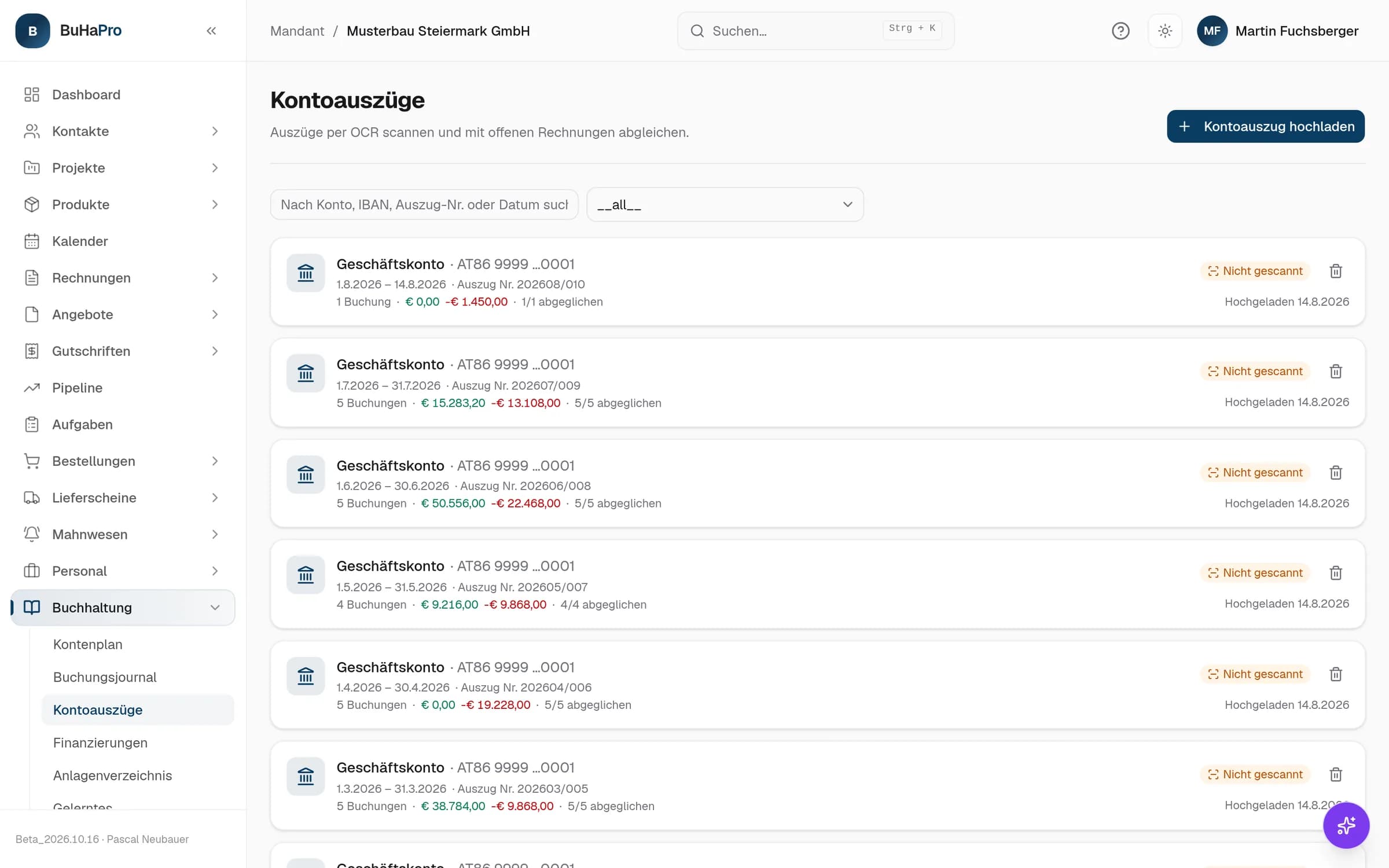Open the __all__ filter dropdown
The height and width of the screenshot is (868, 1389).
tap(725, 204)
